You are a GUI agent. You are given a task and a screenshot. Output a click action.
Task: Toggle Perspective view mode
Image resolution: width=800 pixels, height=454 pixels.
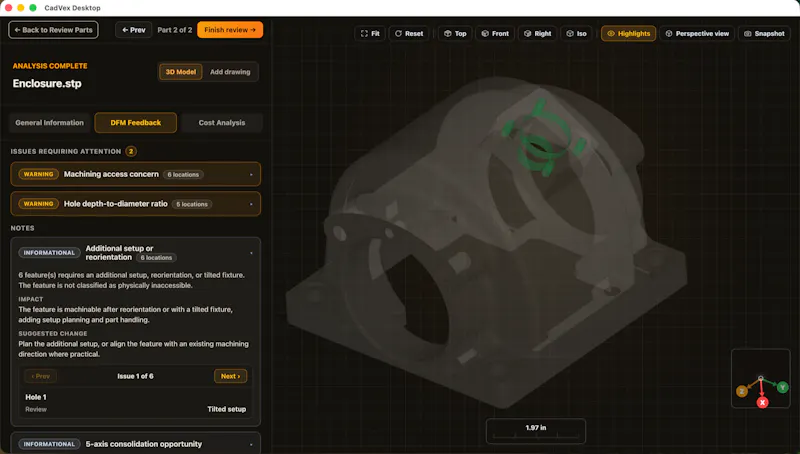697,34
